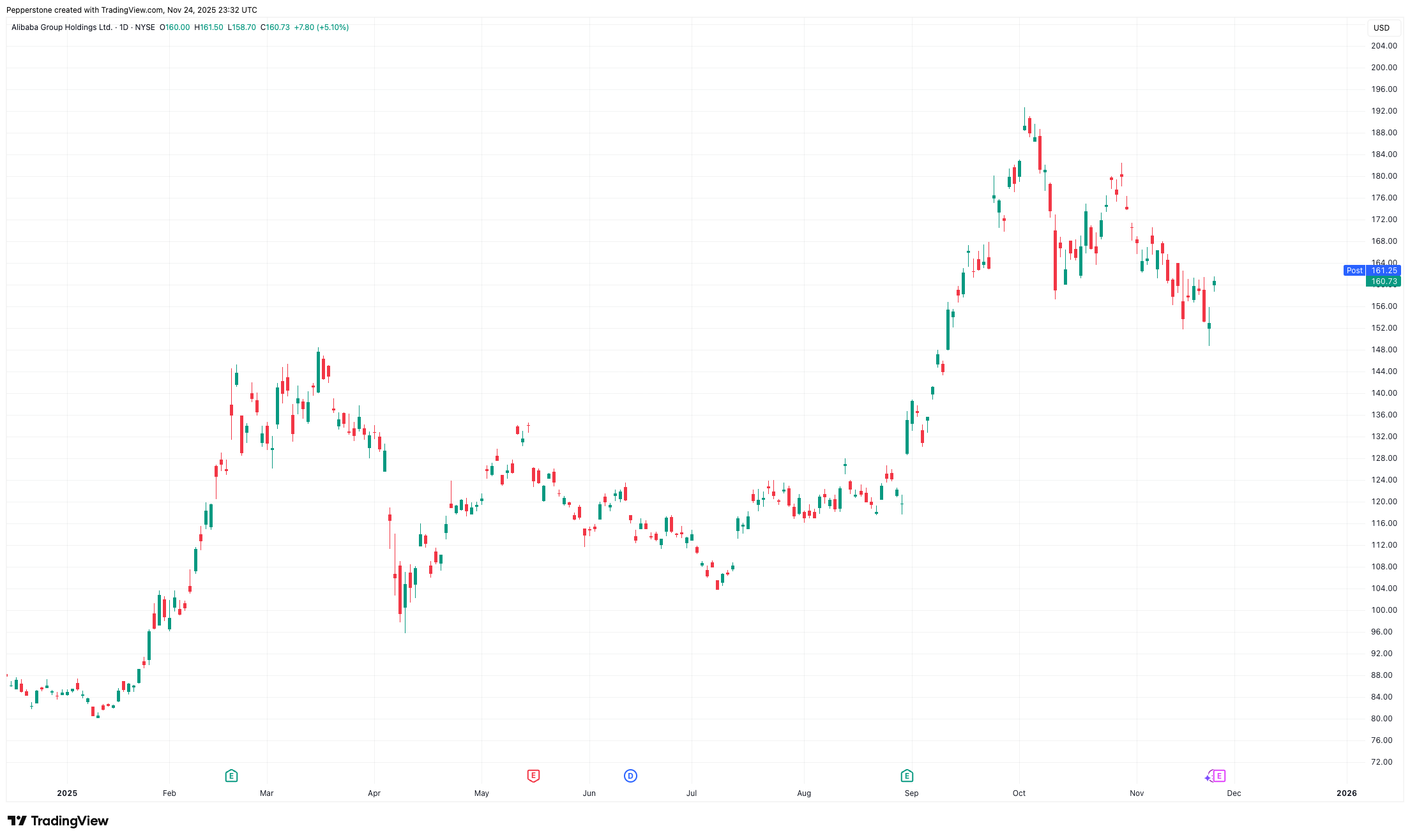Viewport: 1410px width, 840px height.
Task: Click the green 160.73 last price tag
Action: click(x=1383, y=281)
